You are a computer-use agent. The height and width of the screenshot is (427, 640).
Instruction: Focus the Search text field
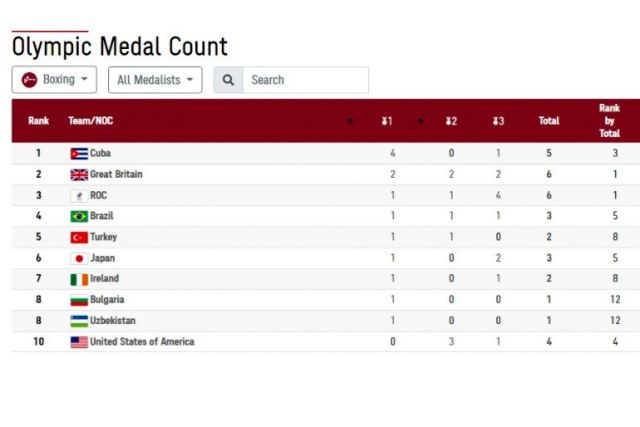305,80
